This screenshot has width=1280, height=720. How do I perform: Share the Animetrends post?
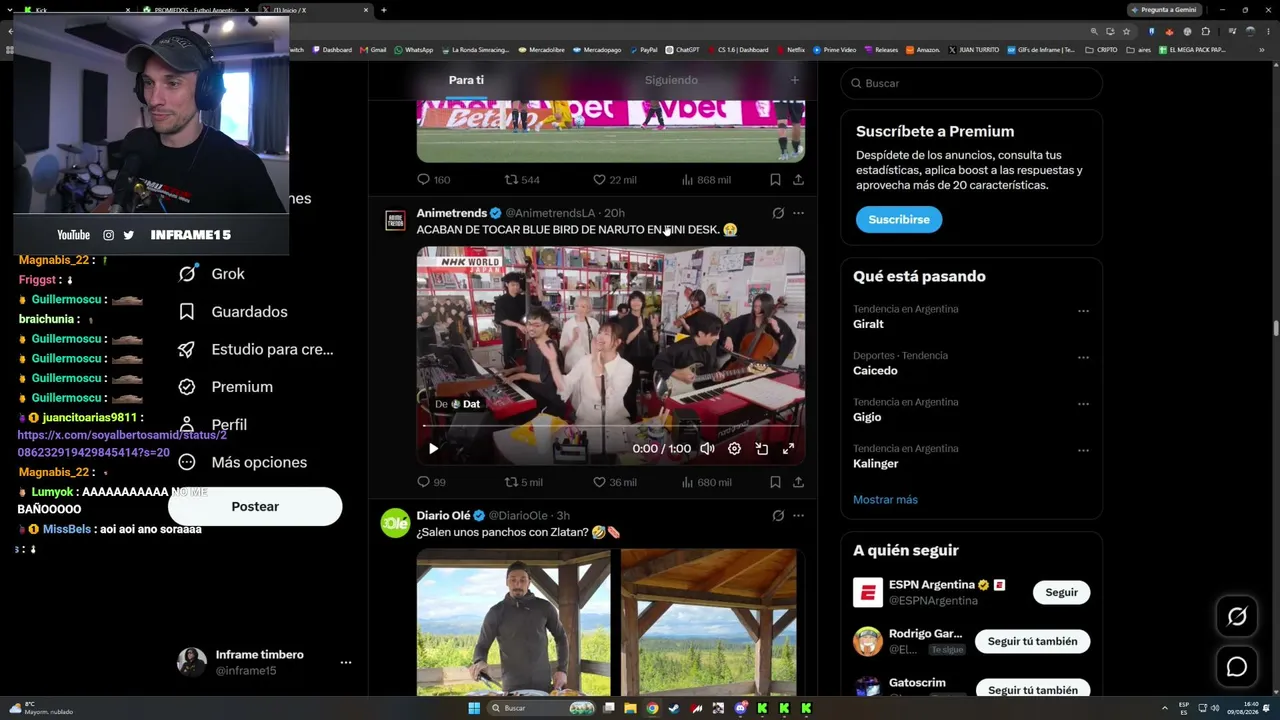pyautogui.click(x=798, y=482)
